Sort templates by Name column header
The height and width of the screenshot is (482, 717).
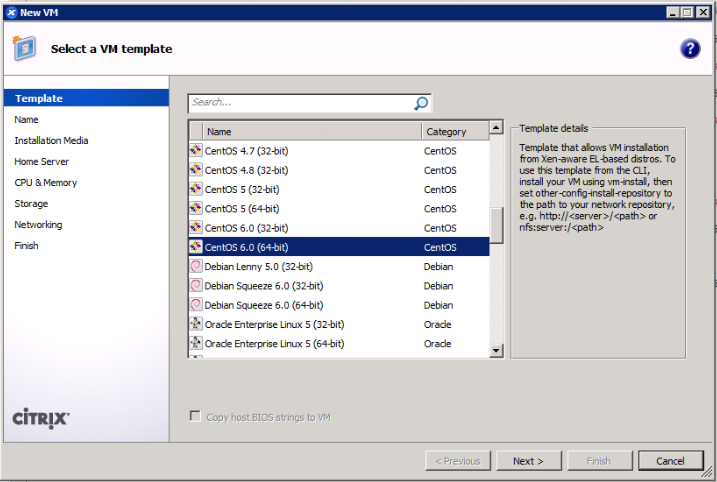tap(311, 131)
